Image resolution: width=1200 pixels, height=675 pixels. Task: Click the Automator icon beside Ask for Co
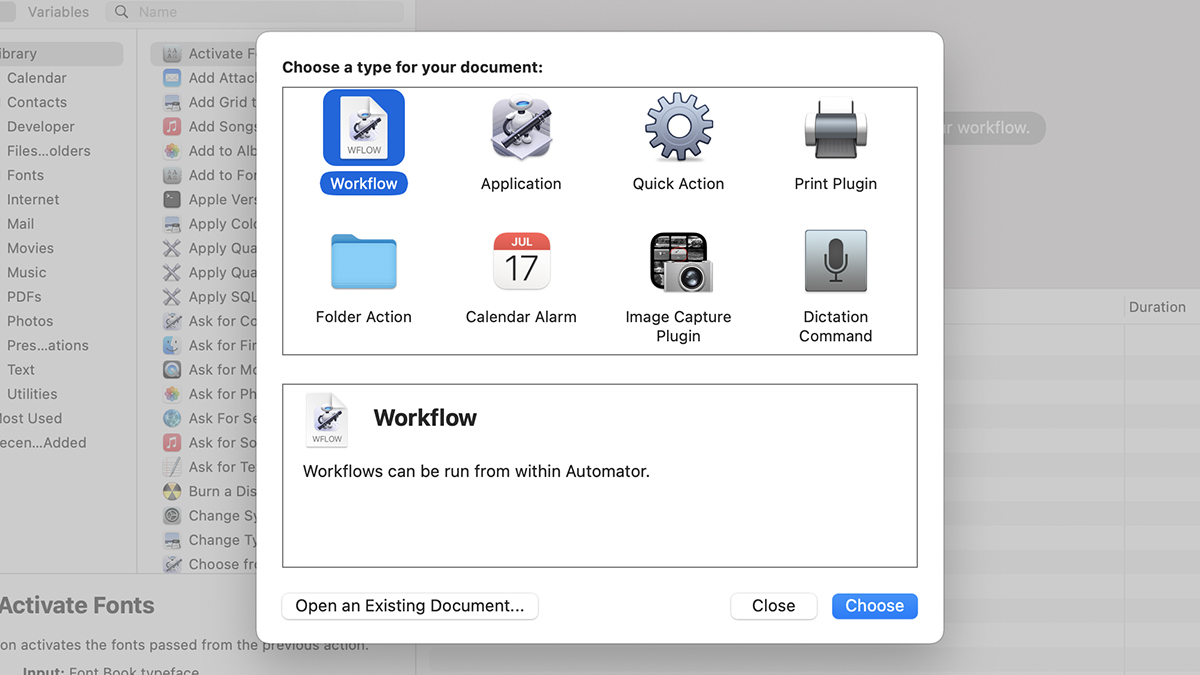coord(172,321)
